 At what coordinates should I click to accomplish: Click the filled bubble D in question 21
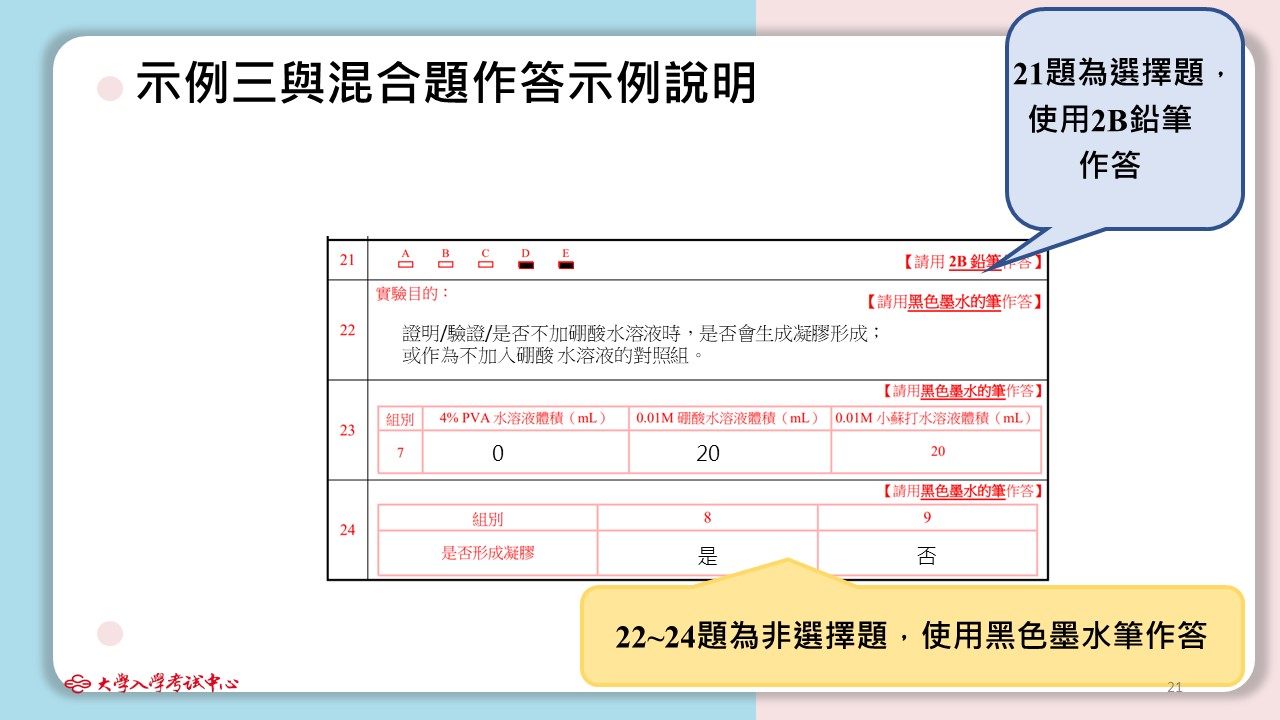click(525, 265)
